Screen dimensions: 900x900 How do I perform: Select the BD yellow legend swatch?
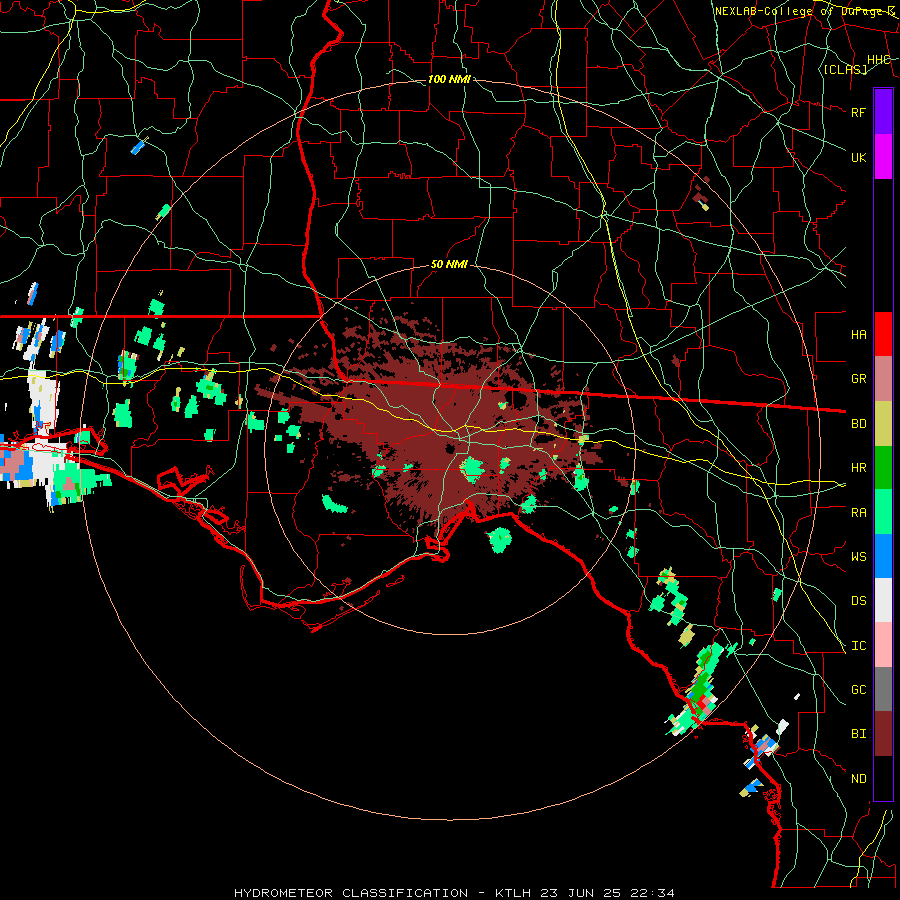click(x=883, y=424)
